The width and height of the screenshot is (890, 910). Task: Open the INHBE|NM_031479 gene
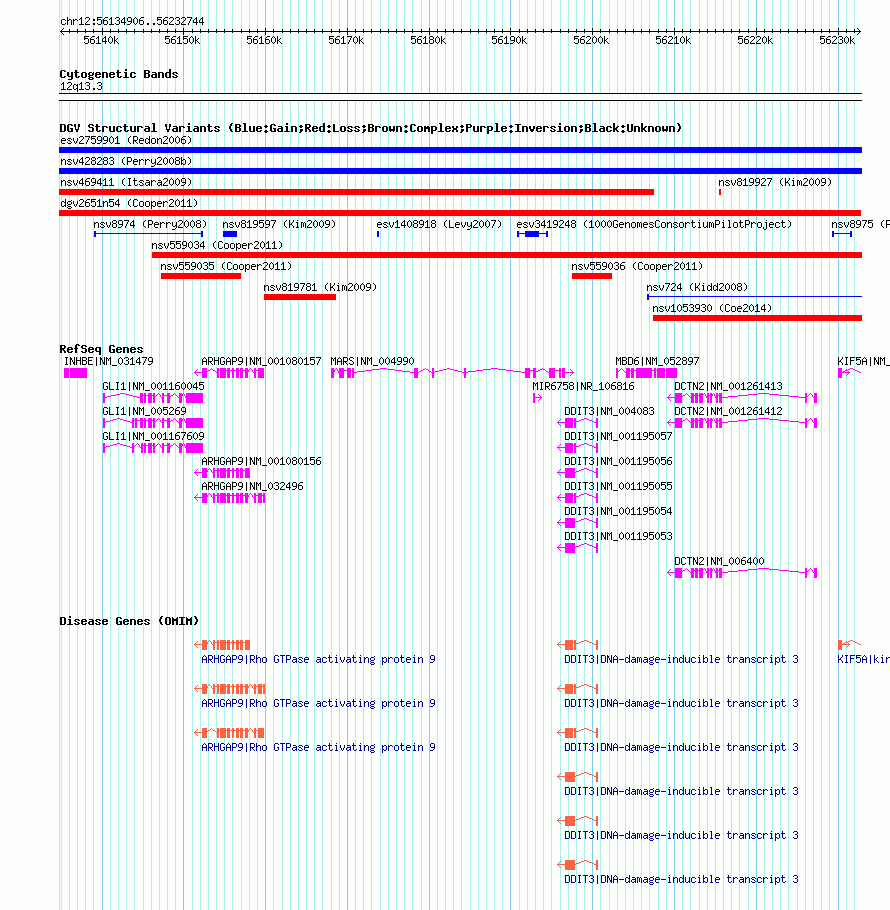(x=75, y=373)
